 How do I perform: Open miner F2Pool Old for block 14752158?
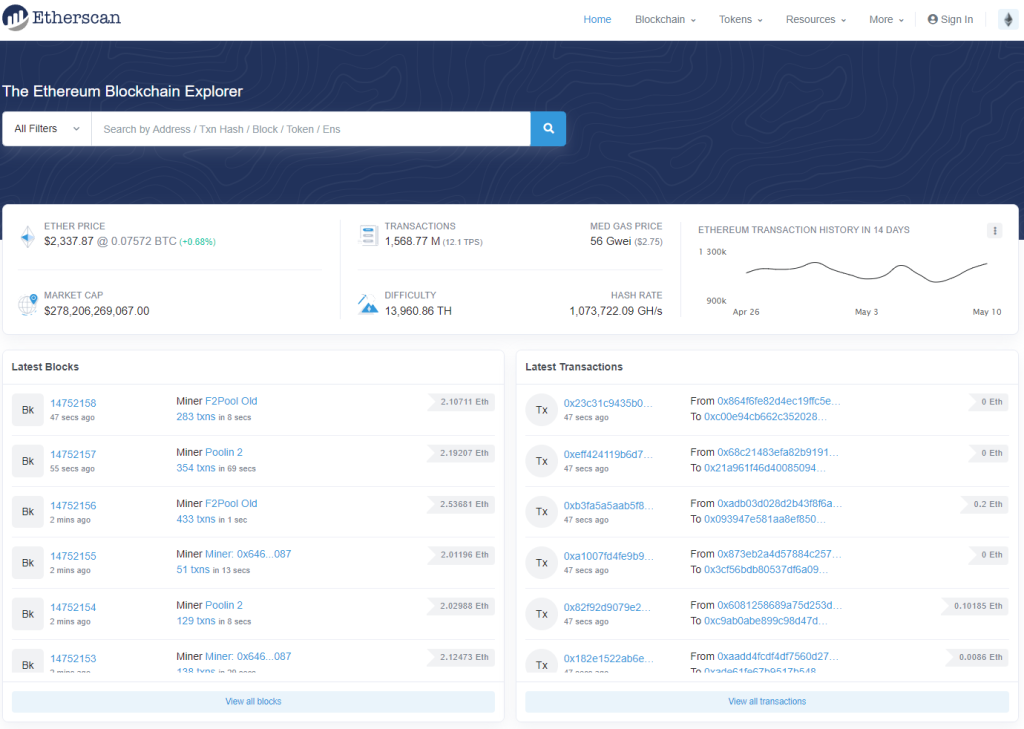[231, 401]
